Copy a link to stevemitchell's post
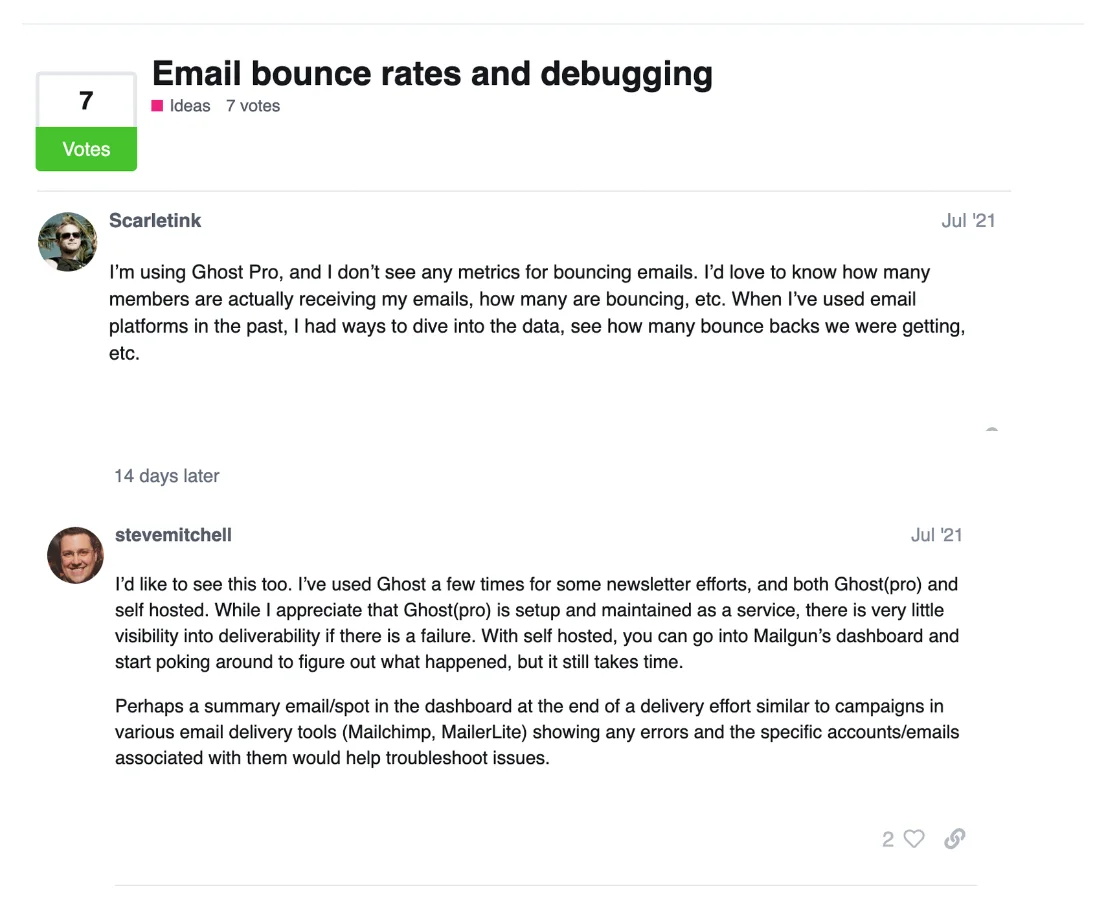The image size is (1116, 902). click(x=954, y=839)
